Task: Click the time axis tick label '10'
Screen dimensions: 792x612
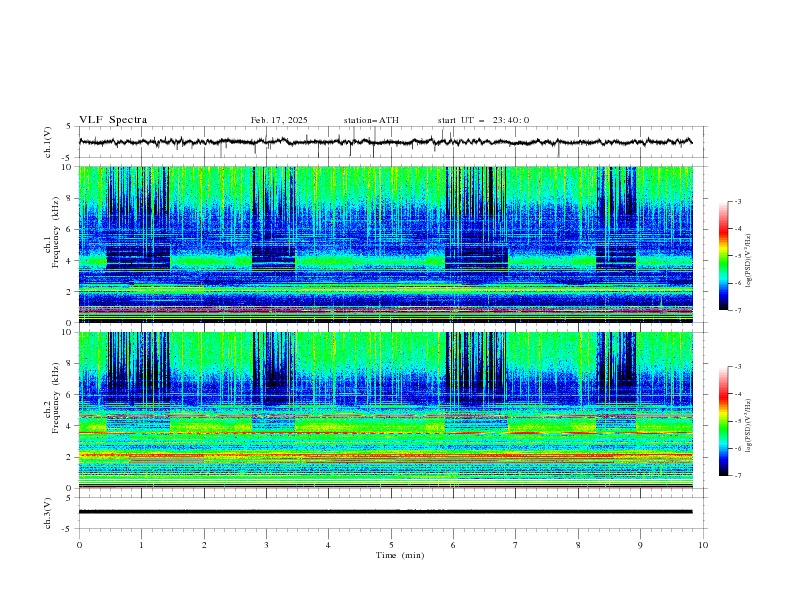Action: click(x=703, y=545)
